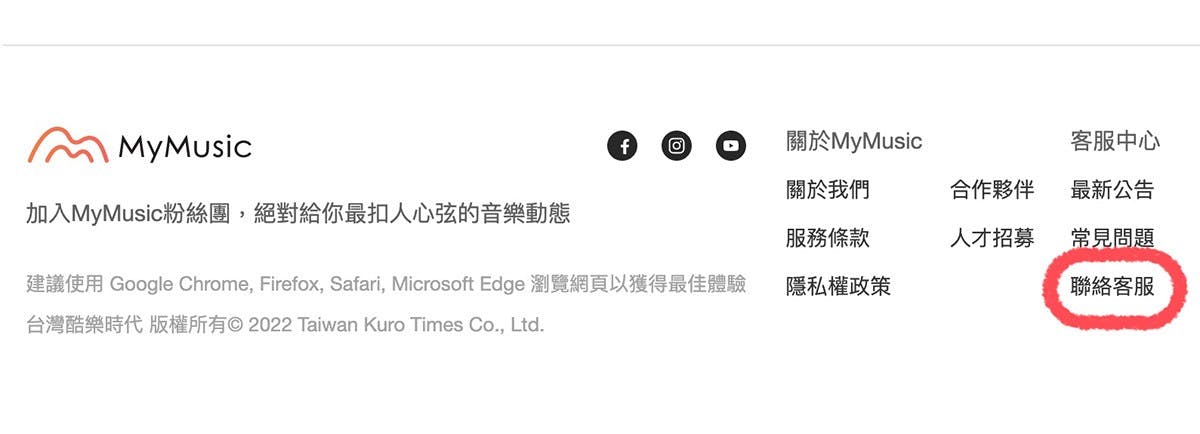
Task: Open the 常見問題 link
Action: tap(1112, 238)
